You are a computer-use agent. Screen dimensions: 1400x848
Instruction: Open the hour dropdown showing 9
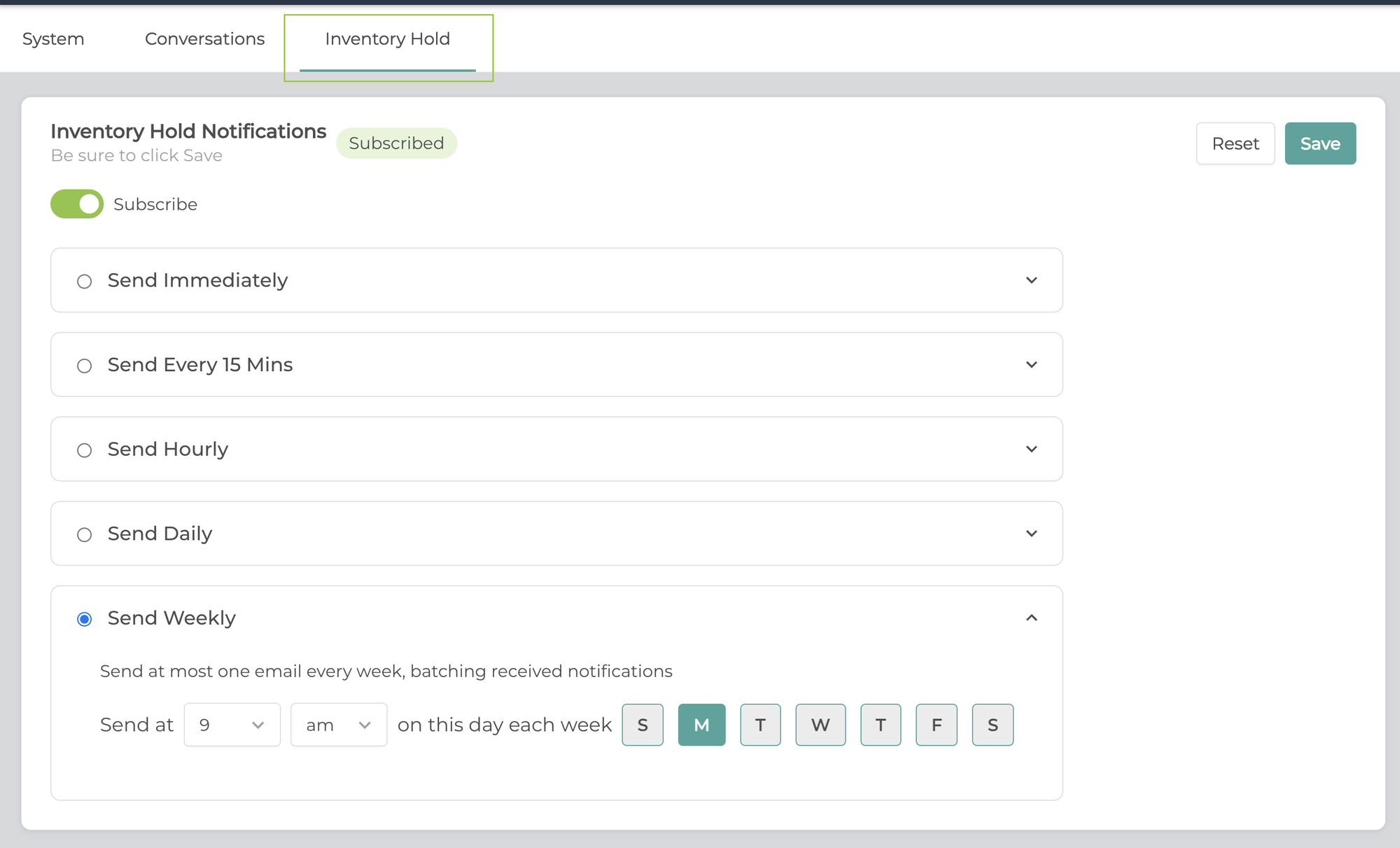click(232, 725)
